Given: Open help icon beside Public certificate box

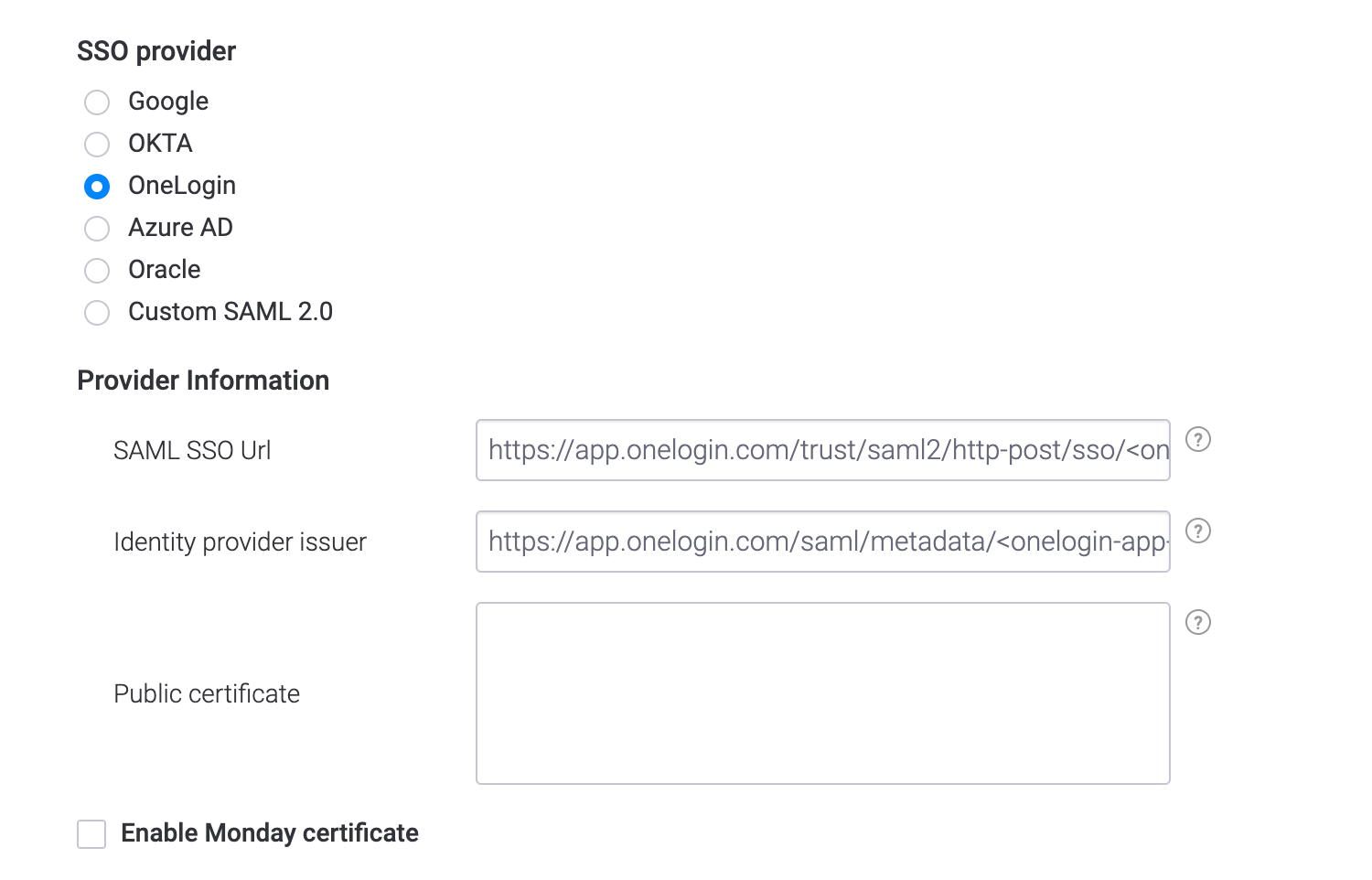Looking at the screenshot, I should coord(1198,622).
